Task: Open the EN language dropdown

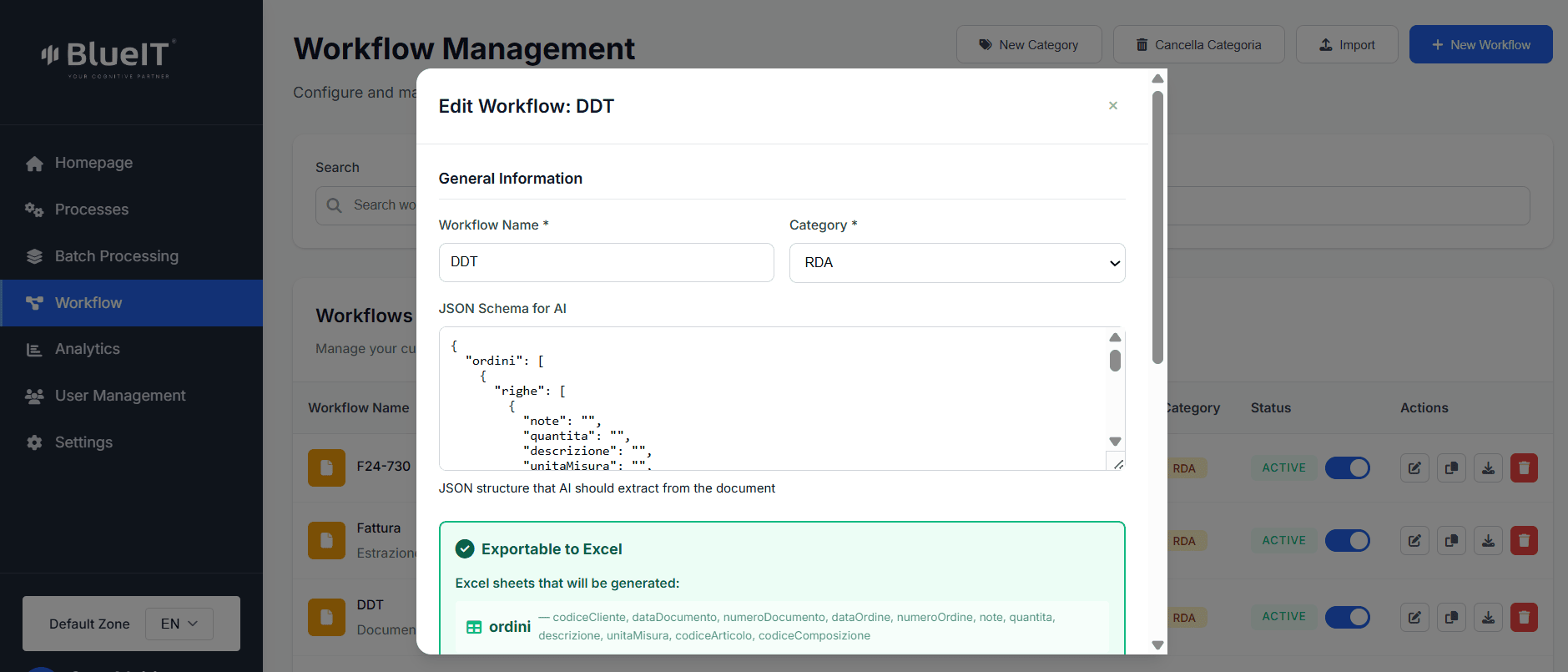Action: point(179,624)
